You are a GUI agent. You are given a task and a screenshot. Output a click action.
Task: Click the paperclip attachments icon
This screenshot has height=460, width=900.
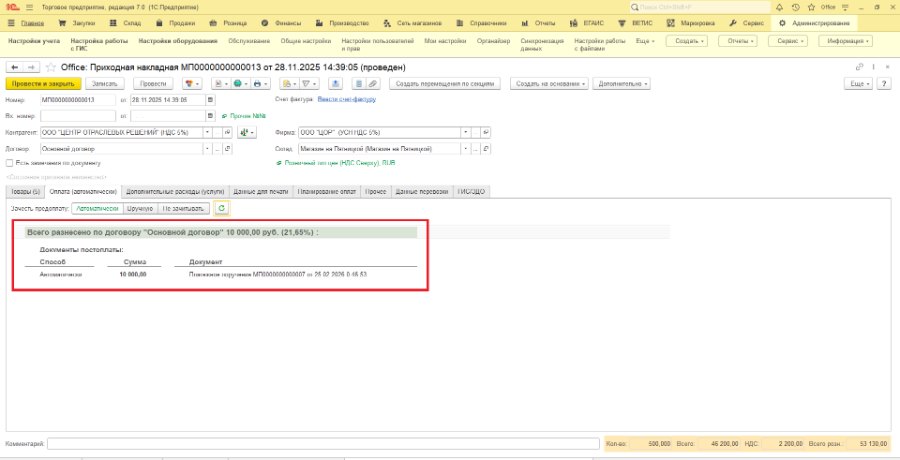(373, 84)
